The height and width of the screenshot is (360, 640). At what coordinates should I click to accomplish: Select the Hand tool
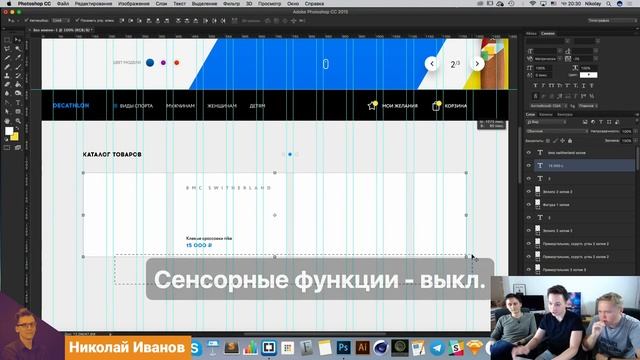coord(7,121)
